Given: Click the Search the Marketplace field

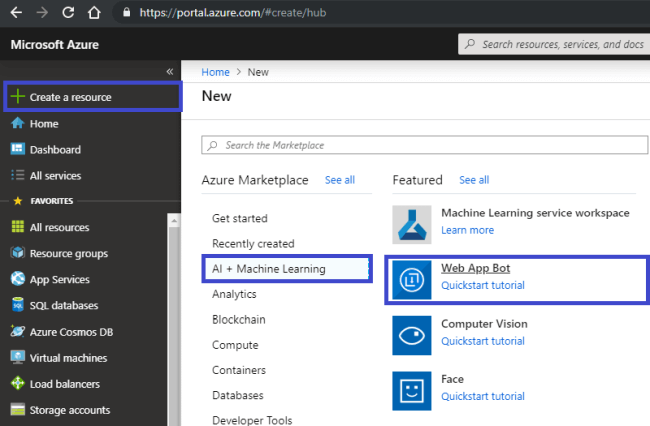Looking at the screenshot, I should click(x=424, y=145).
